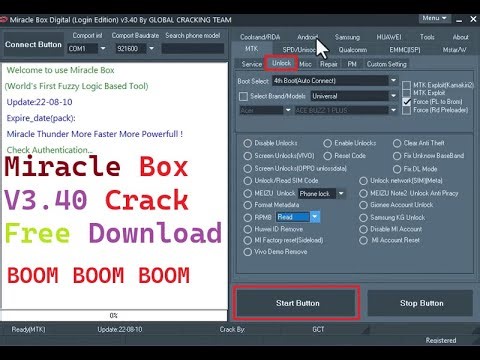Select Disable Unlocks radio option
The width and height of the screenshot is (480, 360).
pos(247,143)
